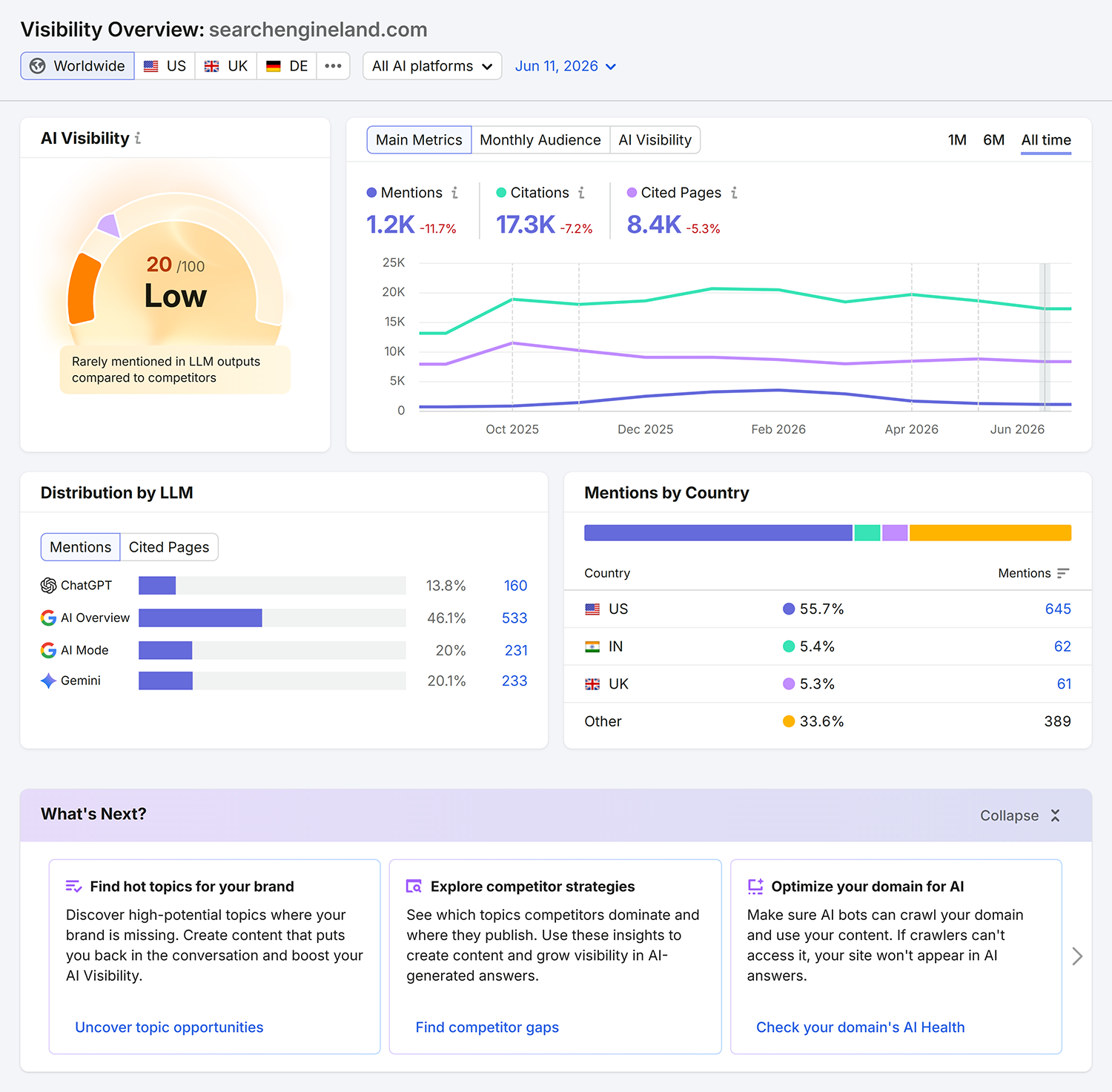Switch to AI Visibility chart tab

tap(655, 140)
